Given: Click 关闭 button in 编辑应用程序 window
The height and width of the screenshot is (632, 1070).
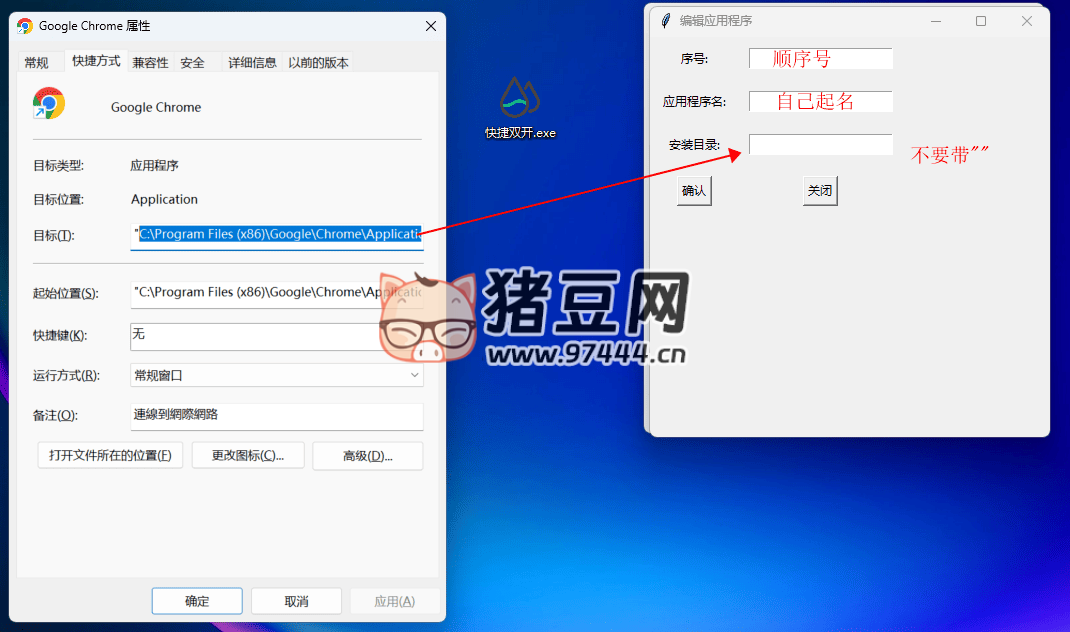Looking at the screenshot, I should coord(820,191).
